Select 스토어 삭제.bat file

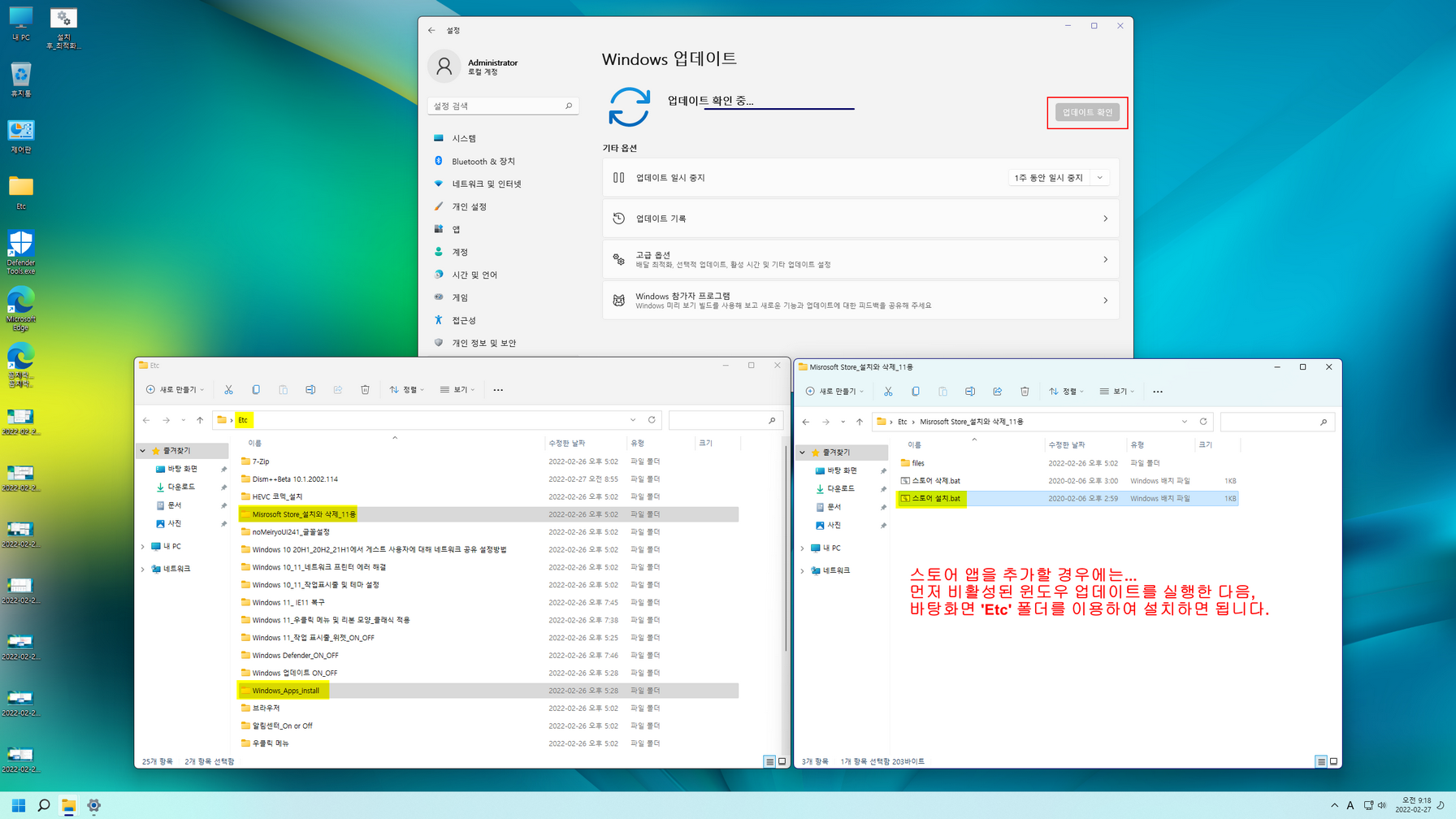(x=1068, y=481)
